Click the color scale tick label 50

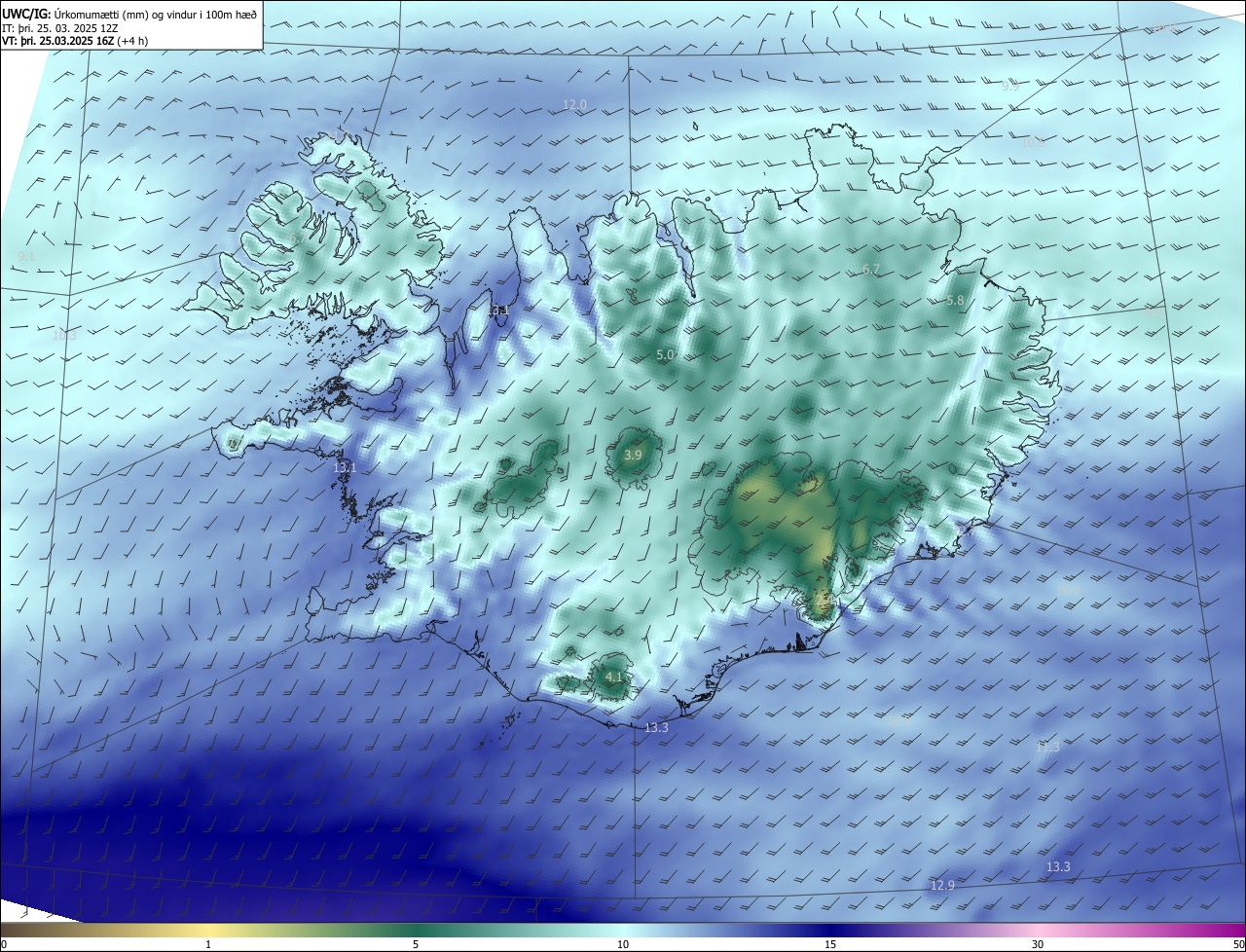1238,944
